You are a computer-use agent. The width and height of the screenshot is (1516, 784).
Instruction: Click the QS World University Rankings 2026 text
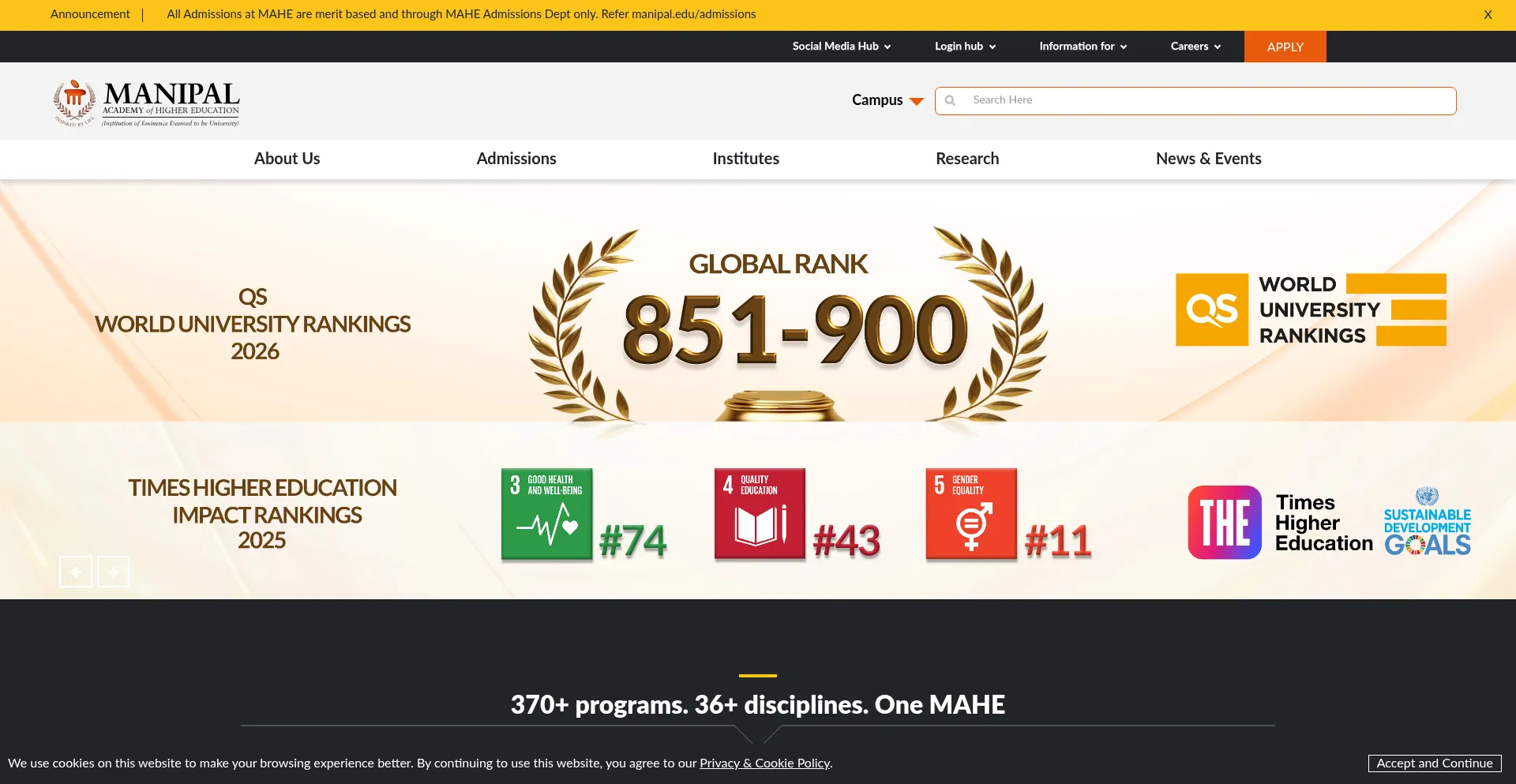[x=253, y=324]
